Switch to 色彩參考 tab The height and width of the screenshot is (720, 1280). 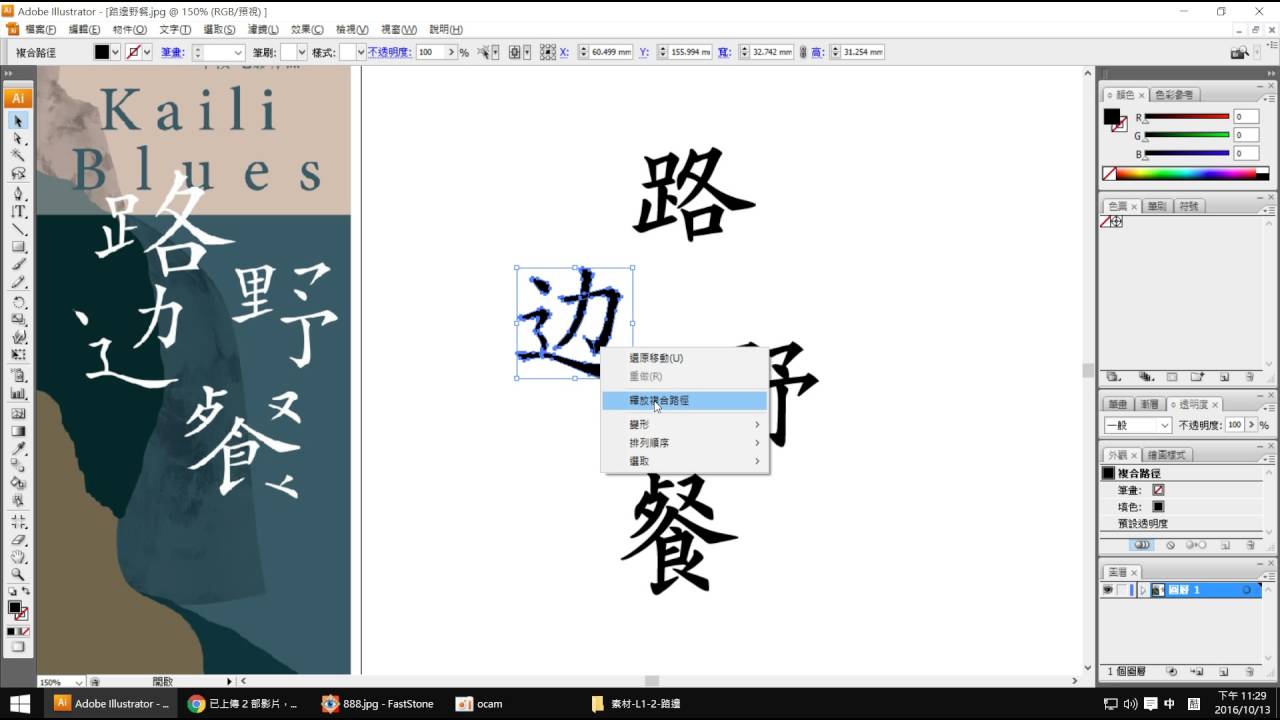click(1174, 95)
